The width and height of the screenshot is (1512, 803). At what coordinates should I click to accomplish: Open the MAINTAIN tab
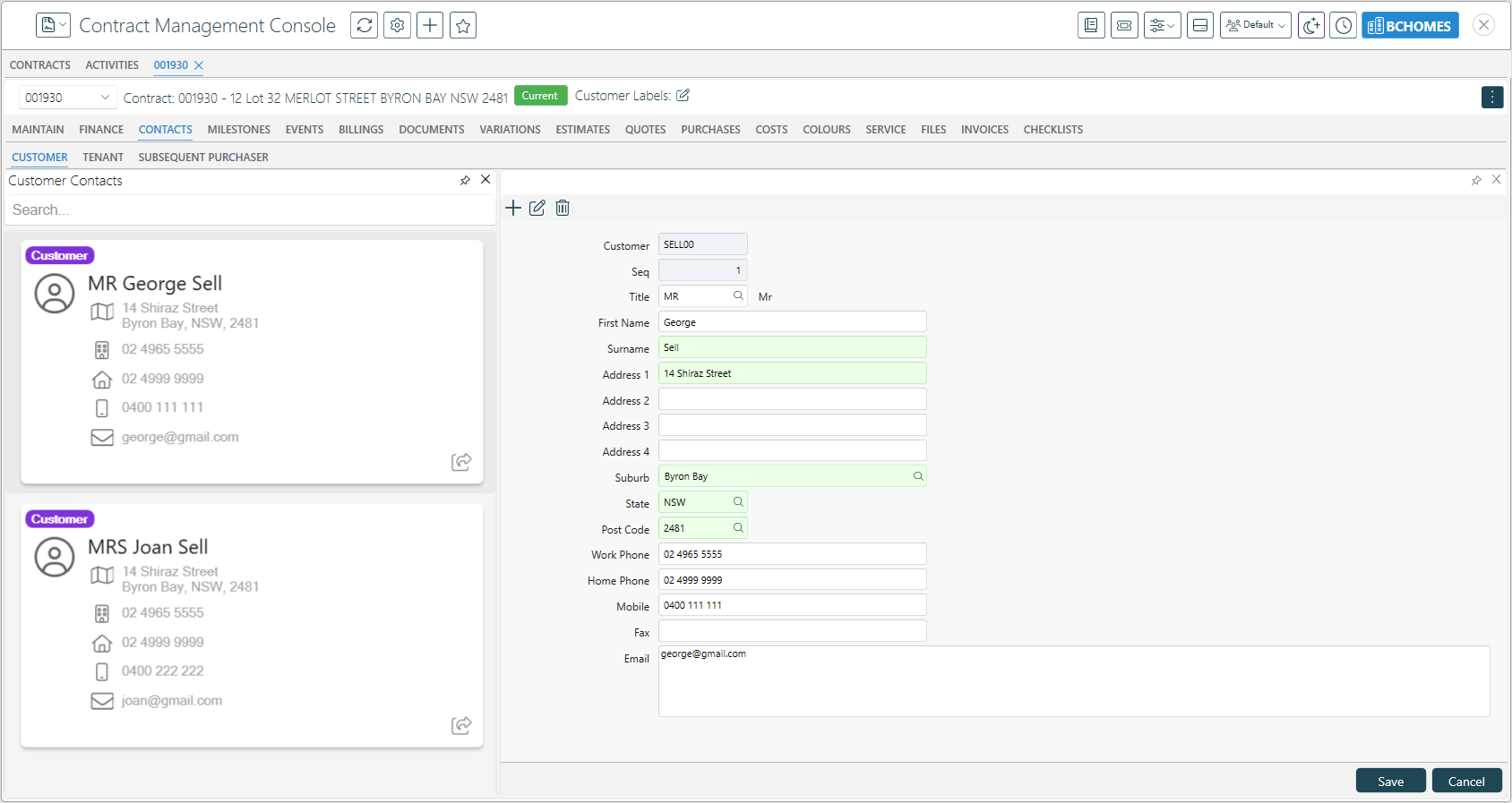(x=38, y=130)
